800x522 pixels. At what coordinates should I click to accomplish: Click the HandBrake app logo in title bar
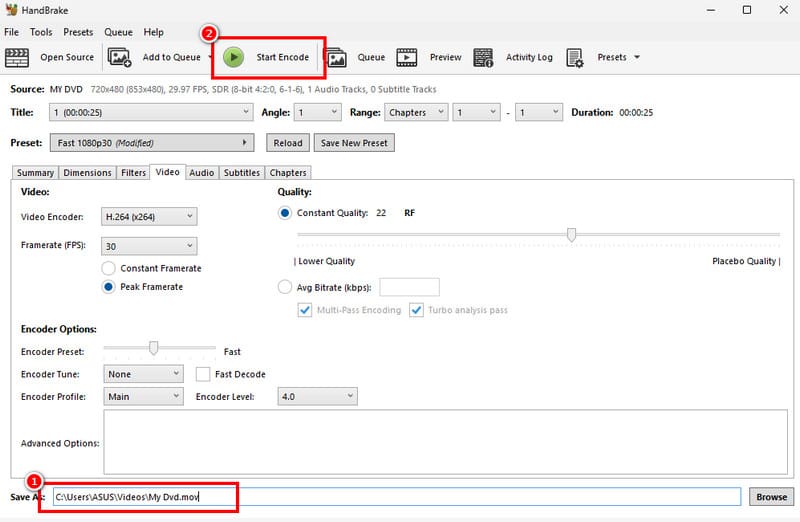12,10
